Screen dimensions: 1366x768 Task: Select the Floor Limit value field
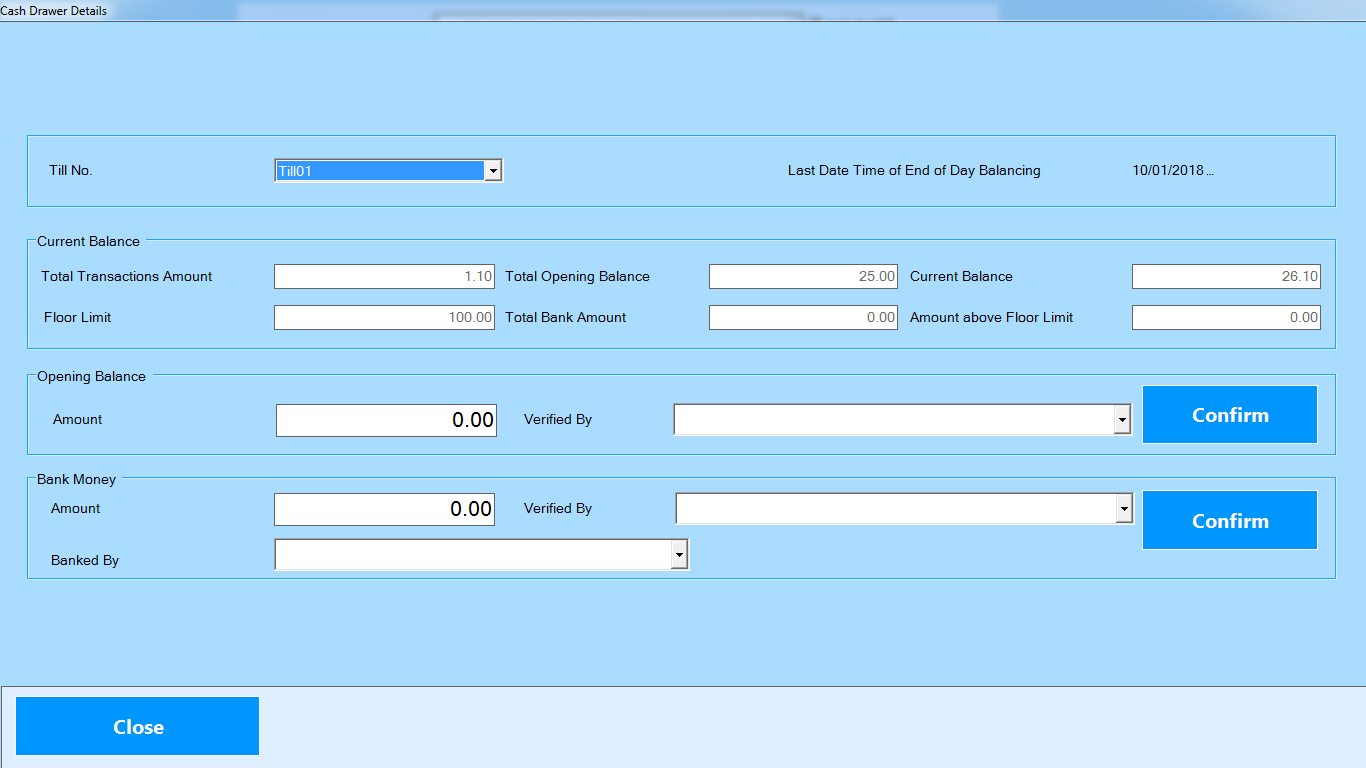(384, 318)
